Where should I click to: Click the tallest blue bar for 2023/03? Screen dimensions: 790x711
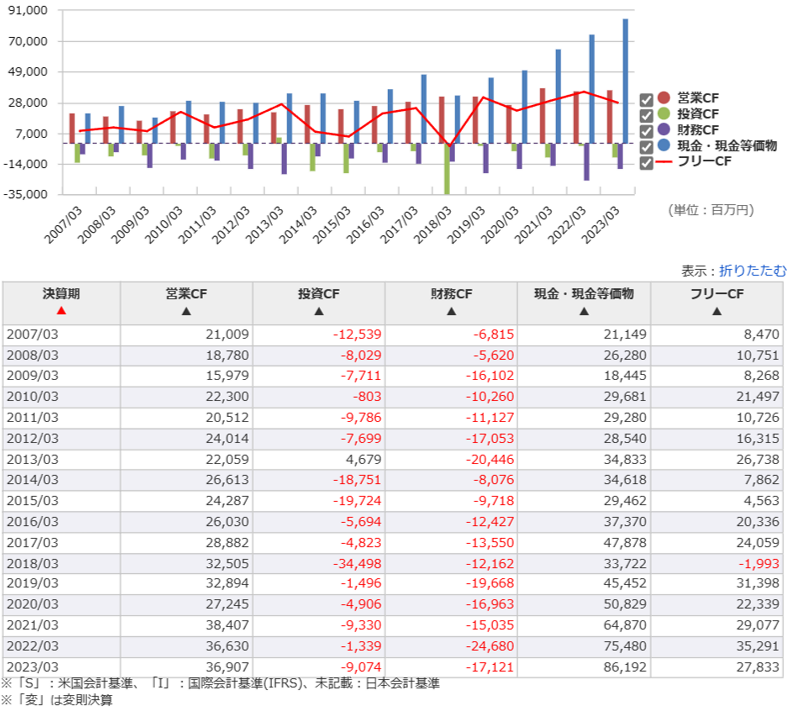625,80
